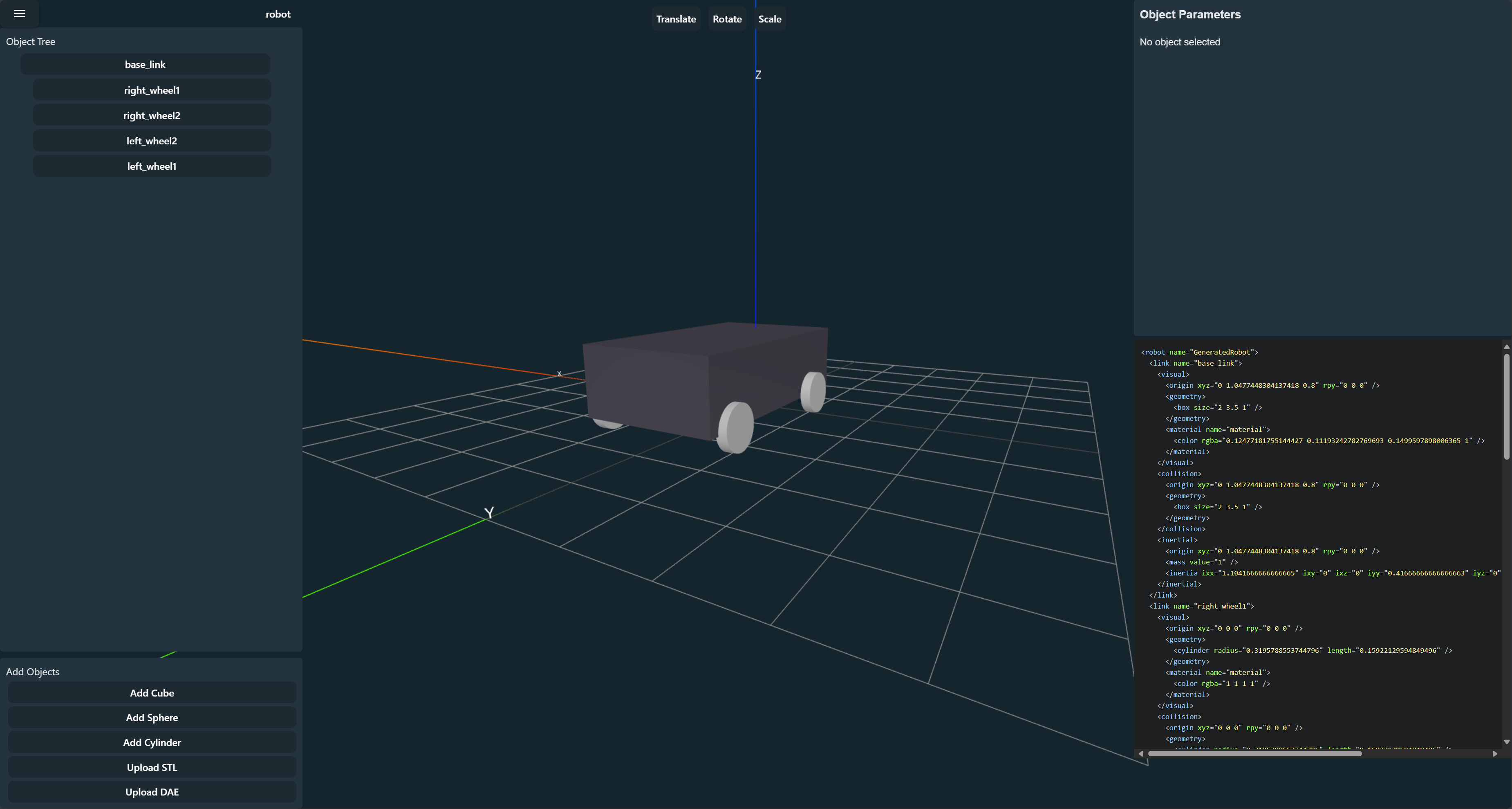Click the robot project name

point(278,14)
